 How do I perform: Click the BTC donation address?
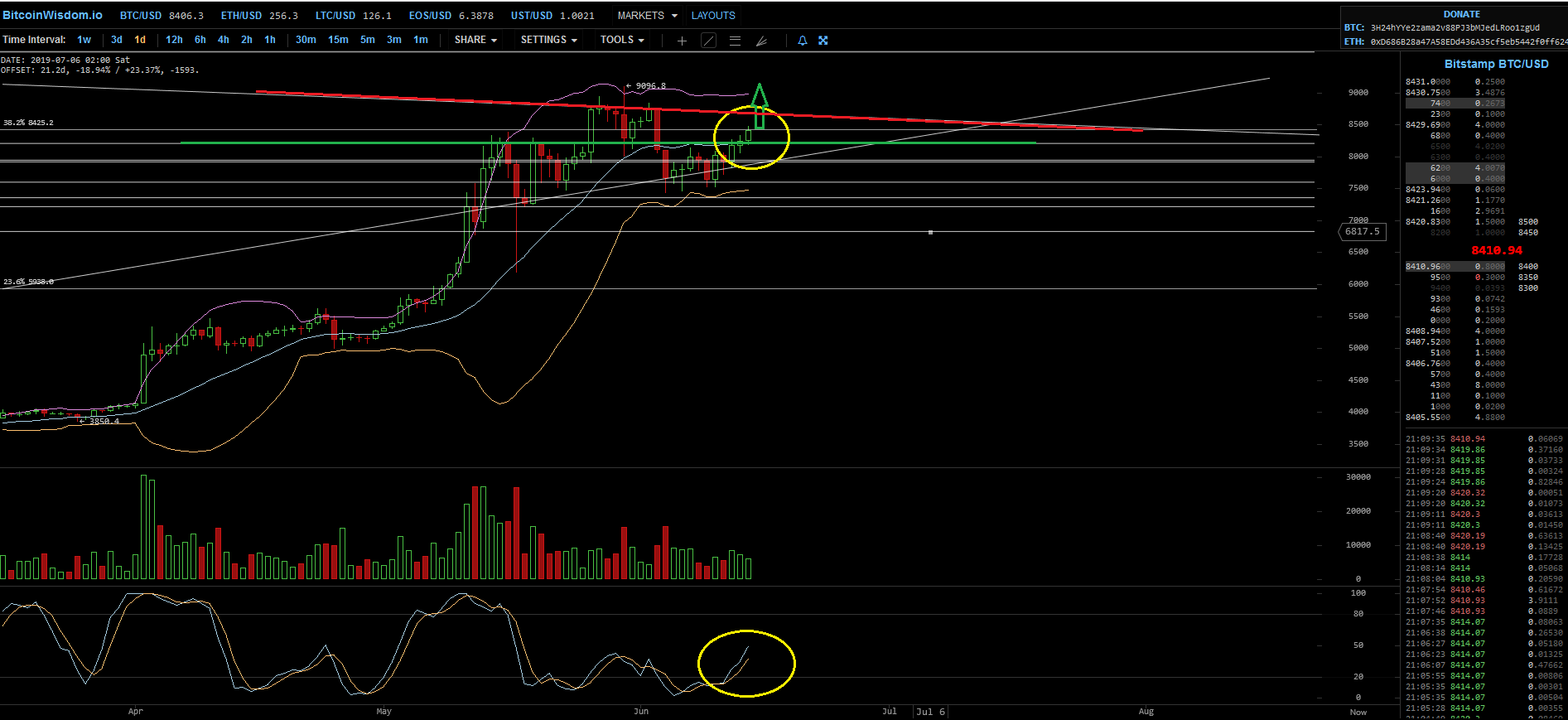pos(1455,27)
